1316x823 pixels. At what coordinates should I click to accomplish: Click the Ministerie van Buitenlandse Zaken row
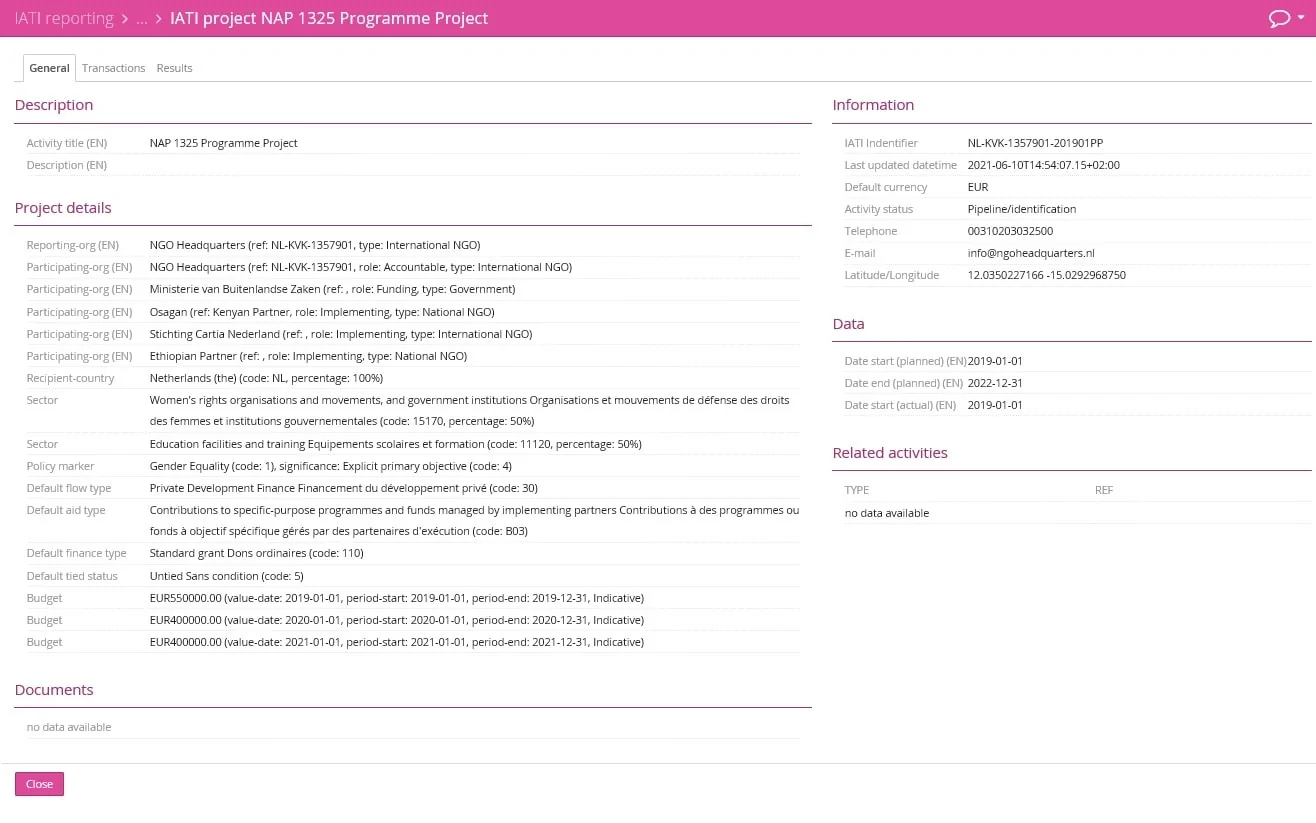[413, 289]
